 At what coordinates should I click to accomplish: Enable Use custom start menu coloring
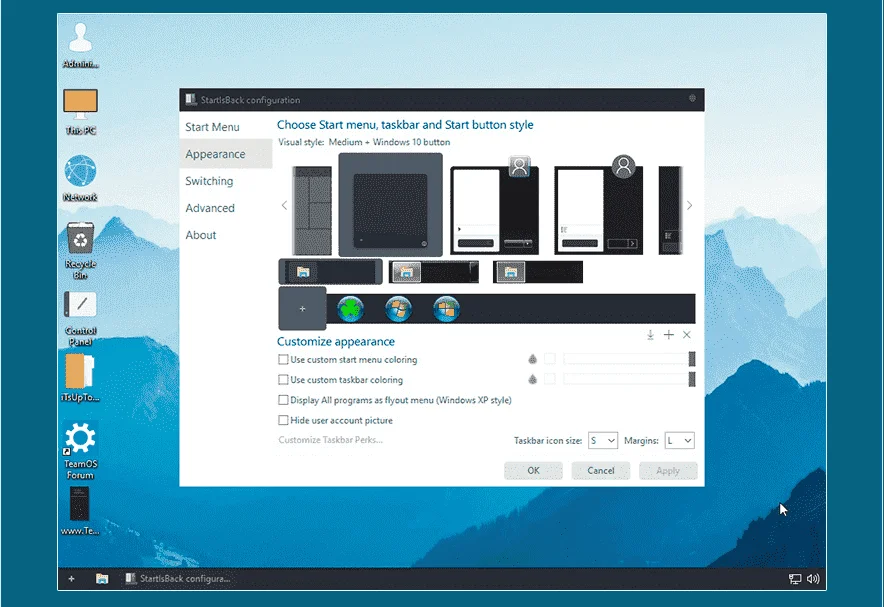pyautogui.click(x=283, y=359)
